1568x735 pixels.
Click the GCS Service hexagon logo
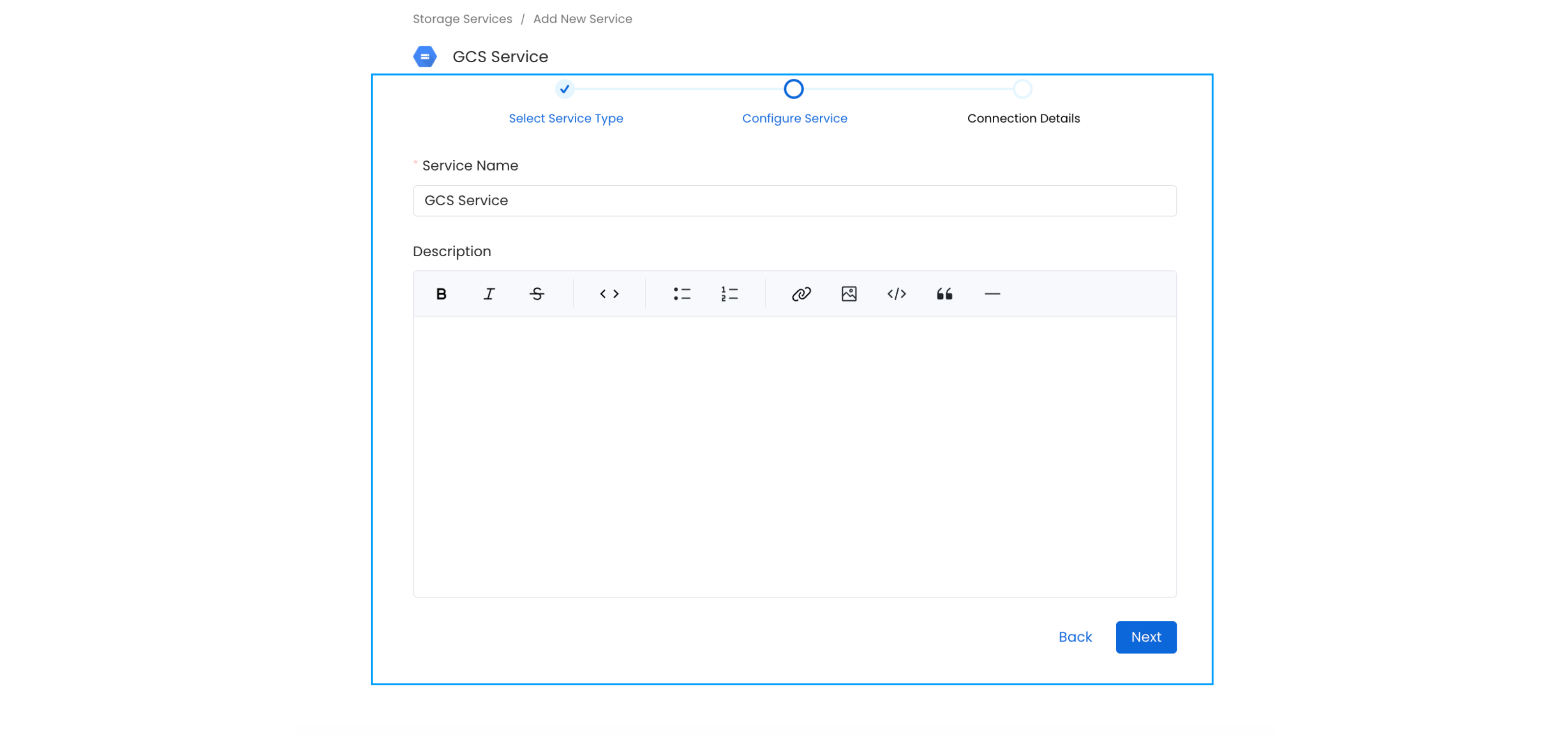[x=425, y=56]
